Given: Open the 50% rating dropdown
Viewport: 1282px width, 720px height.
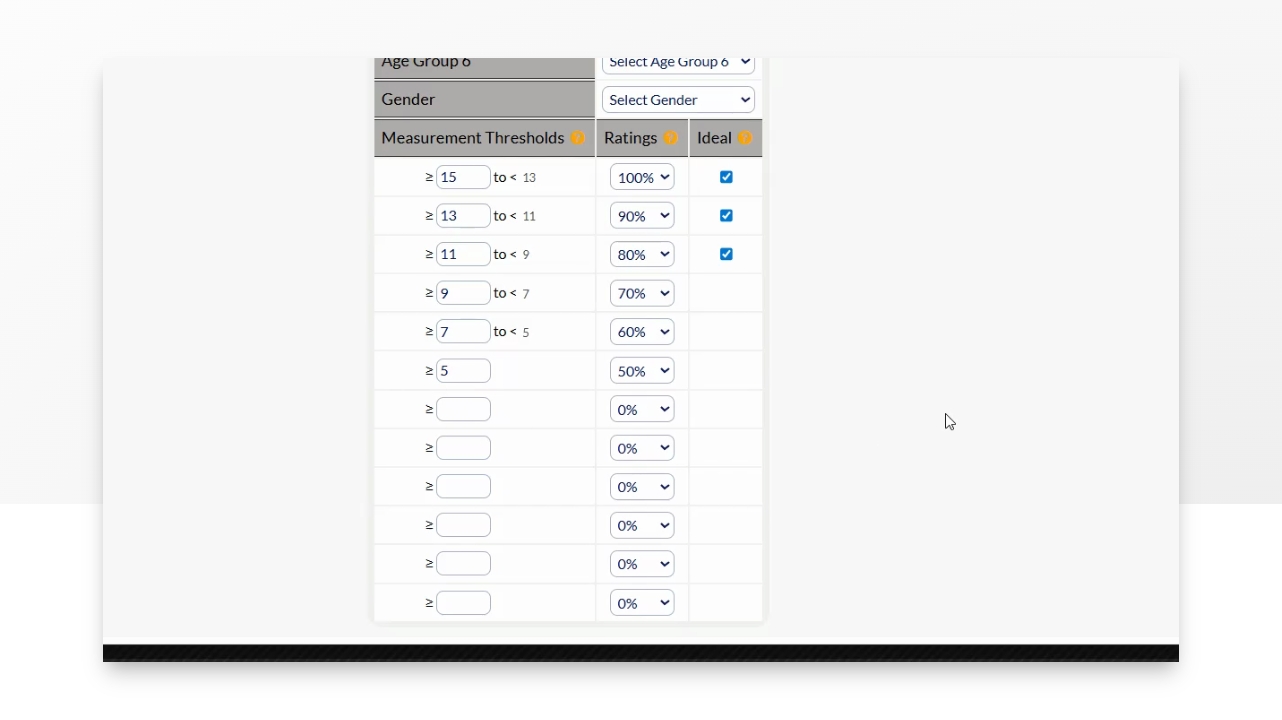Looking at the screenshot, I should tap(642, 371).
